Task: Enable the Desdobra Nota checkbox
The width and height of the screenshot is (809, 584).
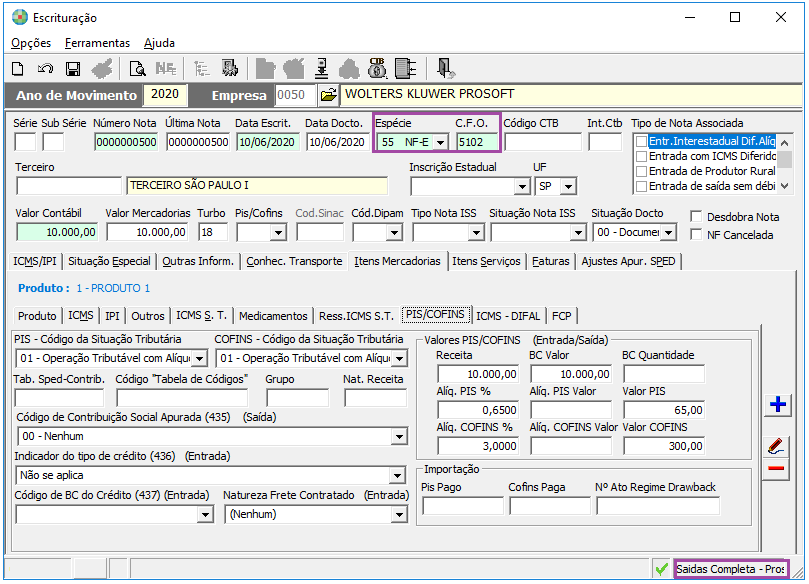Action: tap(698, 217)
